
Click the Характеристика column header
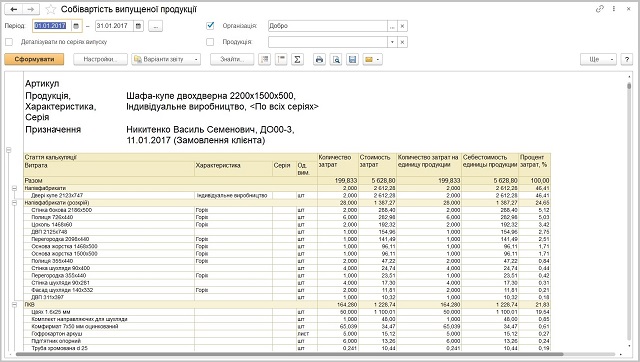point(233,169)
